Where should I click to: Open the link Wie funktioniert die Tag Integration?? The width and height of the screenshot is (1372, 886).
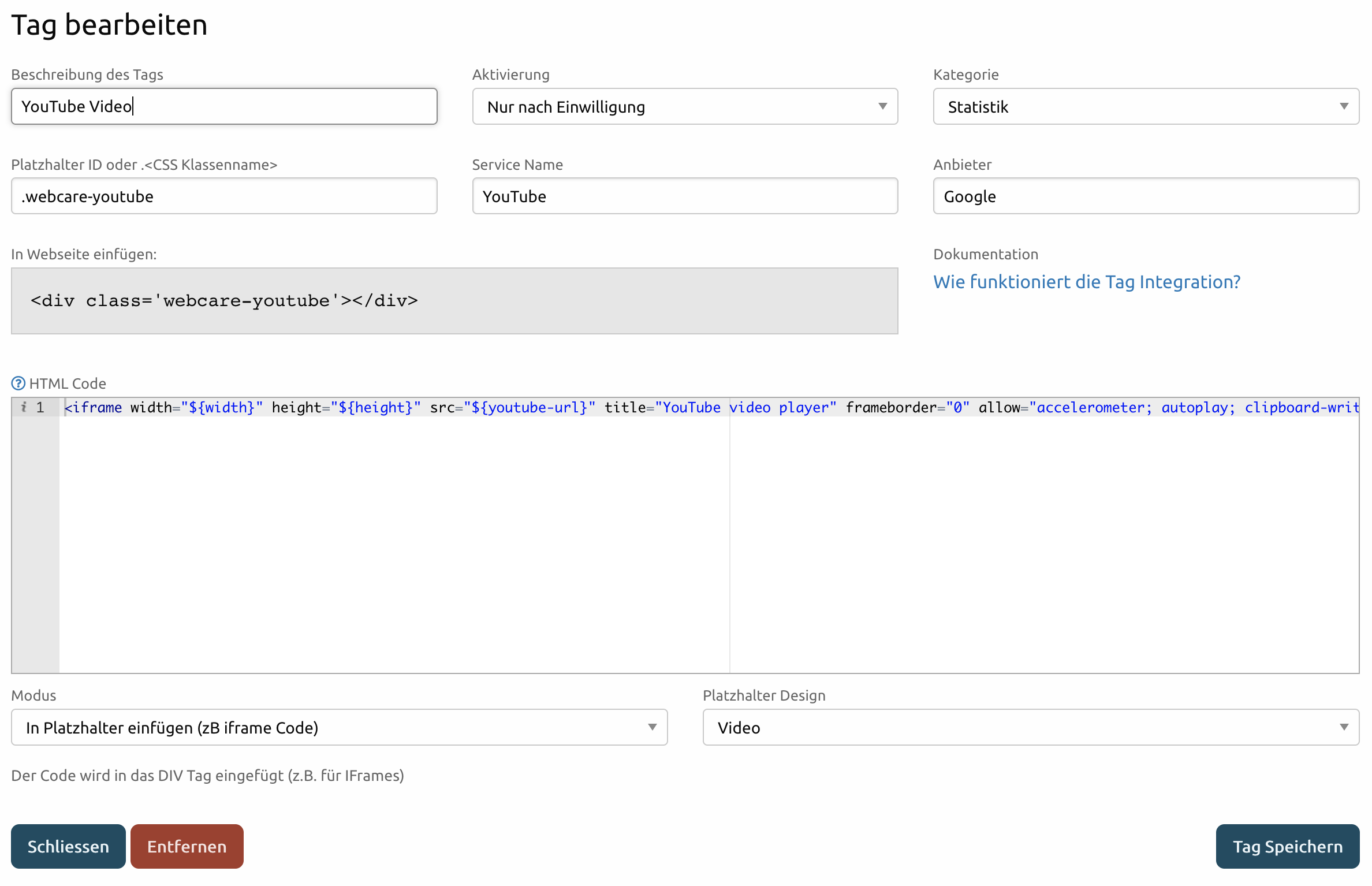coord(1086,282)
